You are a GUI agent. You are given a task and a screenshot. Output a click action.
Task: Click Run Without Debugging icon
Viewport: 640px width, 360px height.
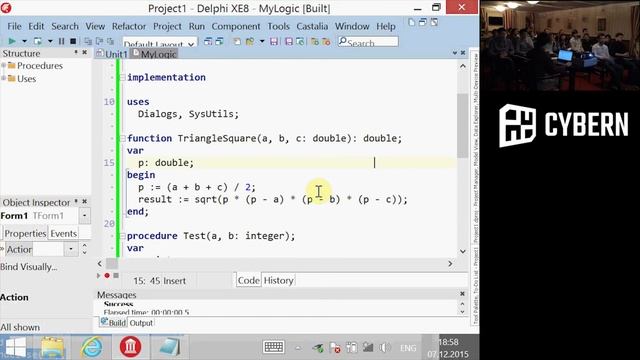pyautogui.click(x=38, y=41)
